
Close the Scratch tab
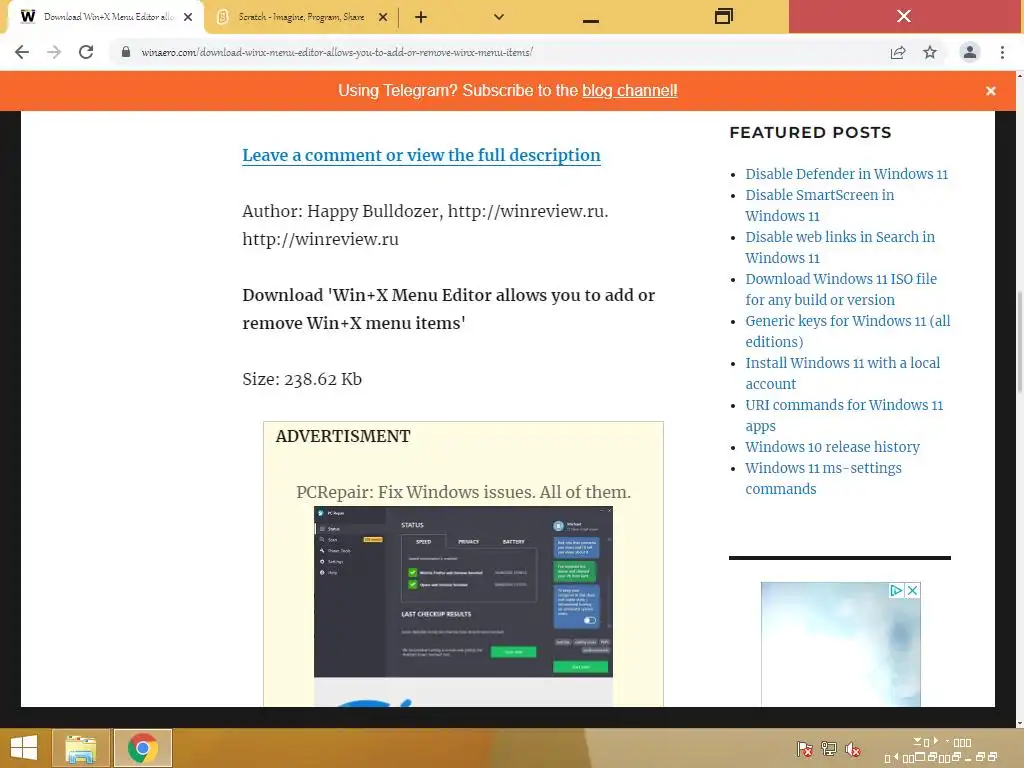[383, 17]
